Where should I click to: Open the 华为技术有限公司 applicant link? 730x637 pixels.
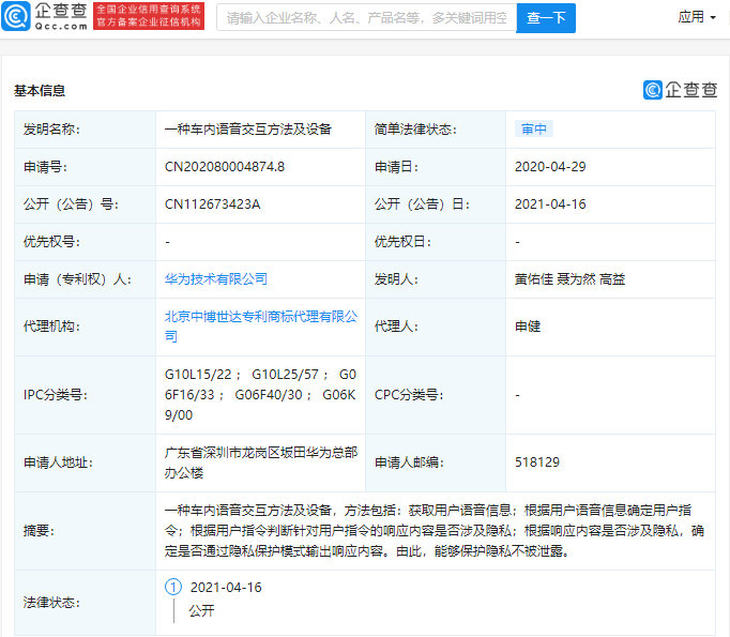(x=216, y=279)
